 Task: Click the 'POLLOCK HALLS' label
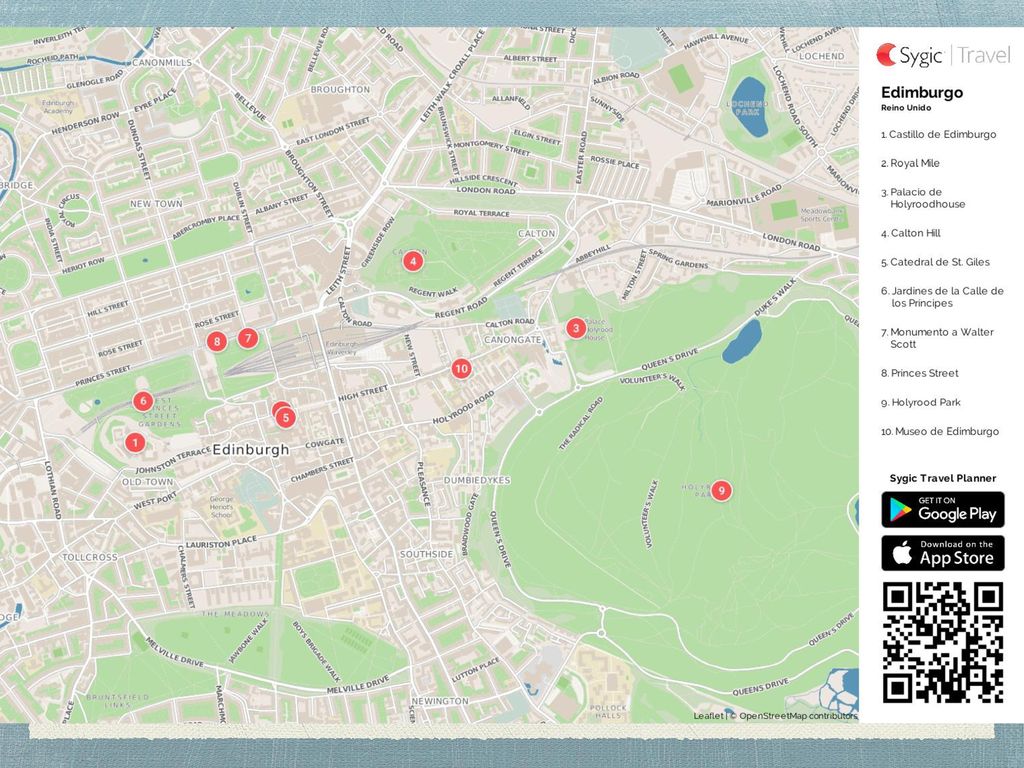click(x=608, y=711)
